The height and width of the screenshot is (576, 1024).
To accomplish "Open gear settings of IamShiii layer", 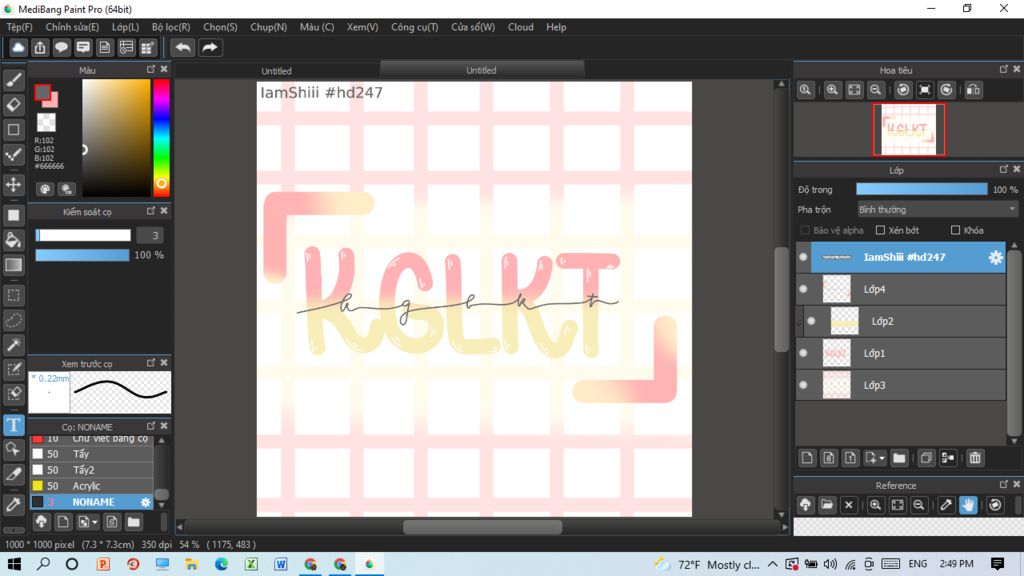I will (x=995, y=257).
